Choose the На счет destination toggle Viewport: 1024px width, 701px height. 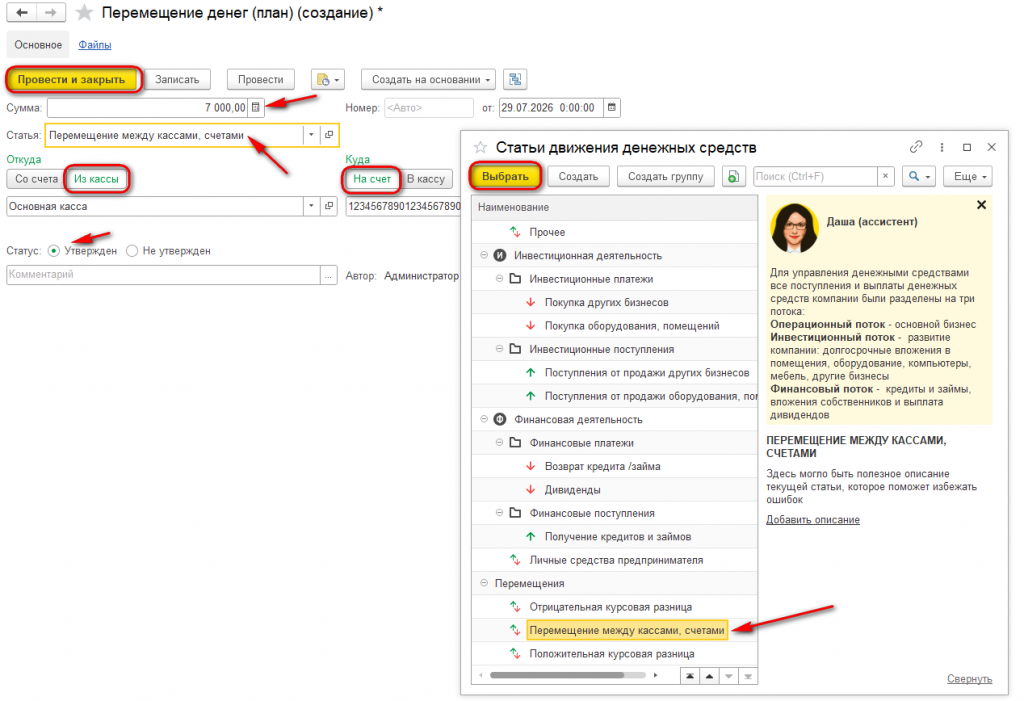pyautogui.click(x=372, y=179)
